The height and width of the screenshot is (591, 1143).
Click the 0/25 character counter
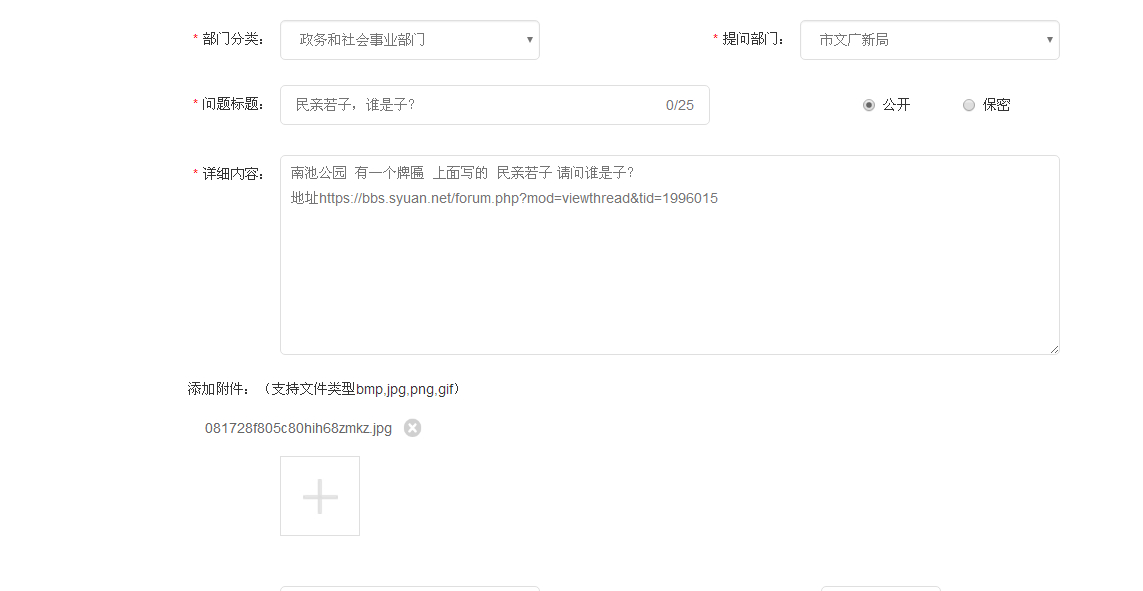[x=681, y=104]
